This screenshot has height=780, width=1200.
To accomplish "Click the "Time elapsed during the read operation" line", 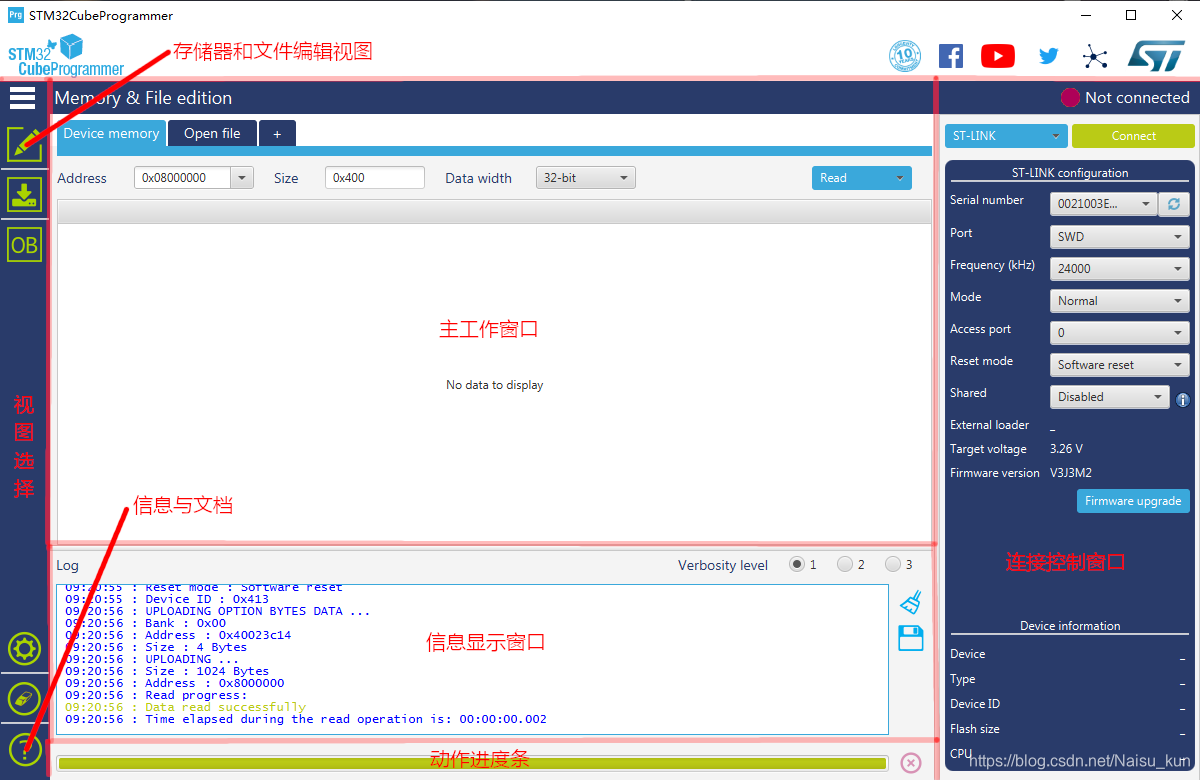I will (x=306, y=719).
